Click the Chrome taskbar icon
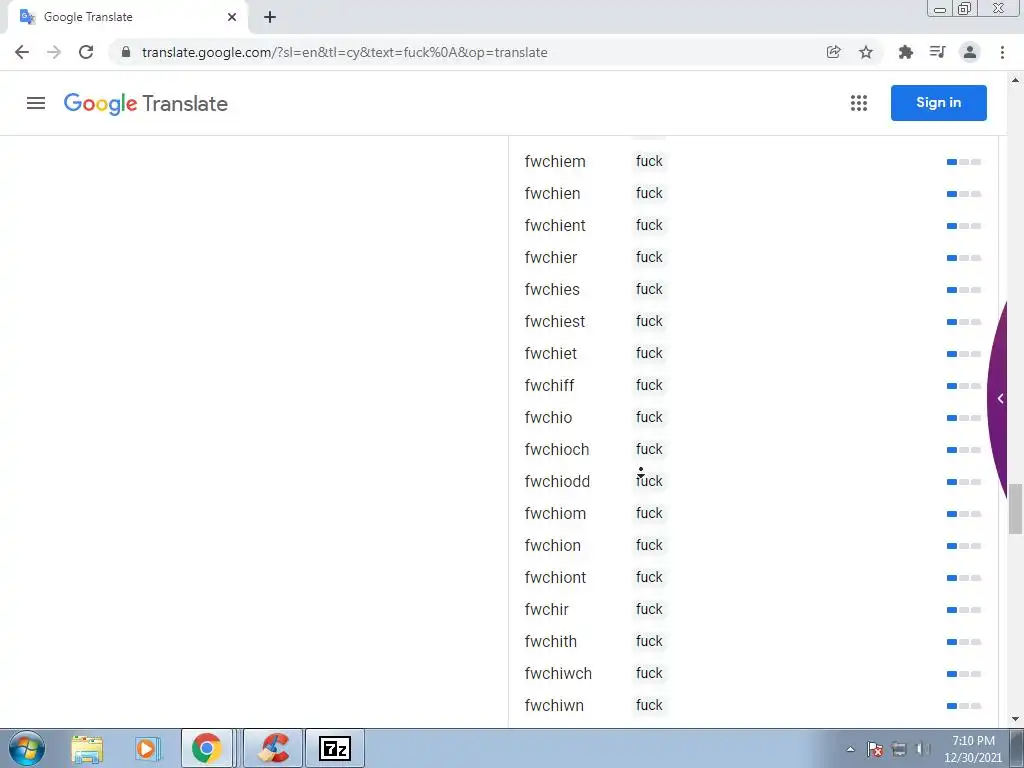The height and width of the screenshot is (768, 1024). [x=207, y=748]
